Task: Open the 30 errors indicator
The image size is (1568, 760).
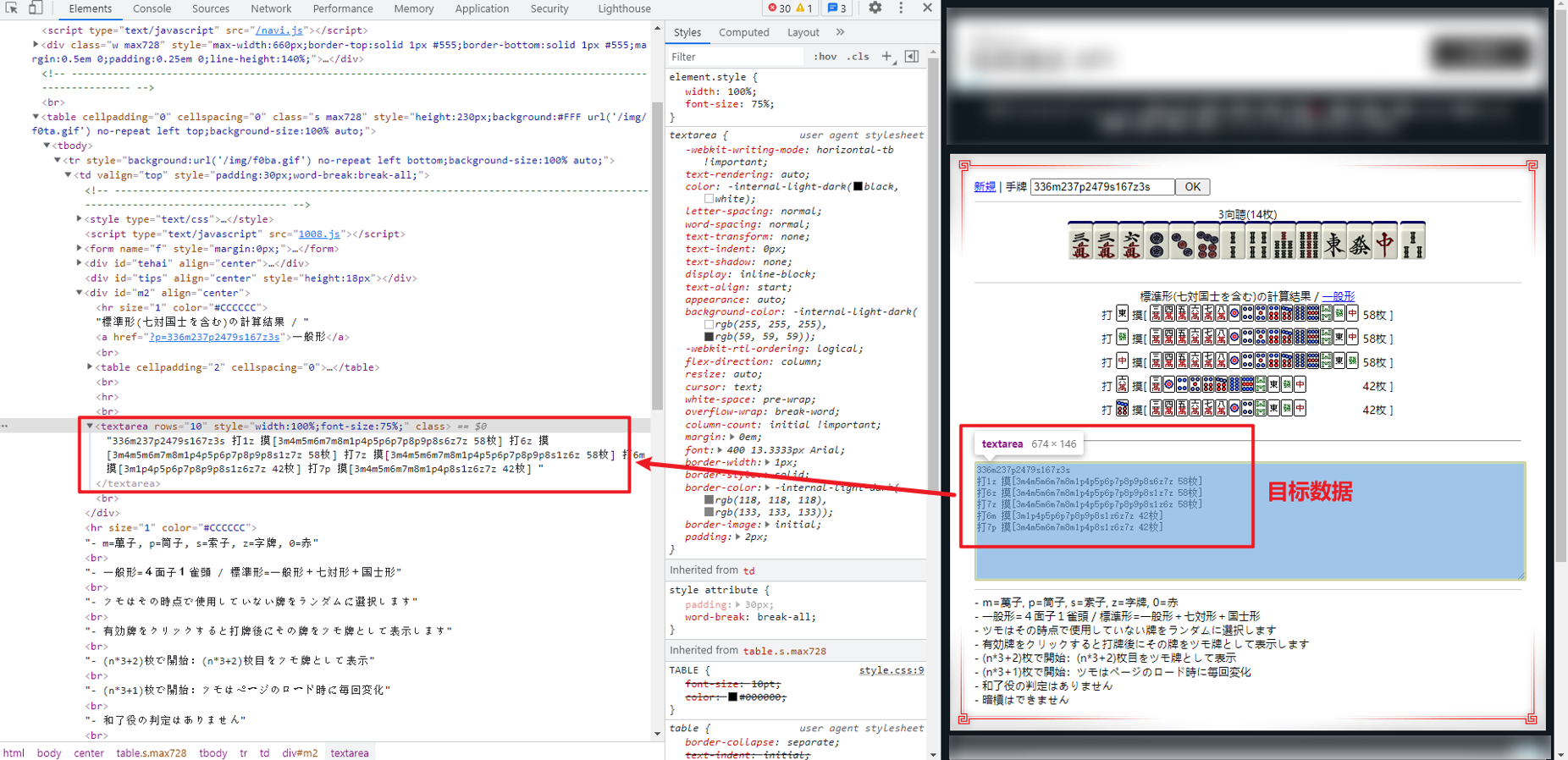Action: coord(778,8)
